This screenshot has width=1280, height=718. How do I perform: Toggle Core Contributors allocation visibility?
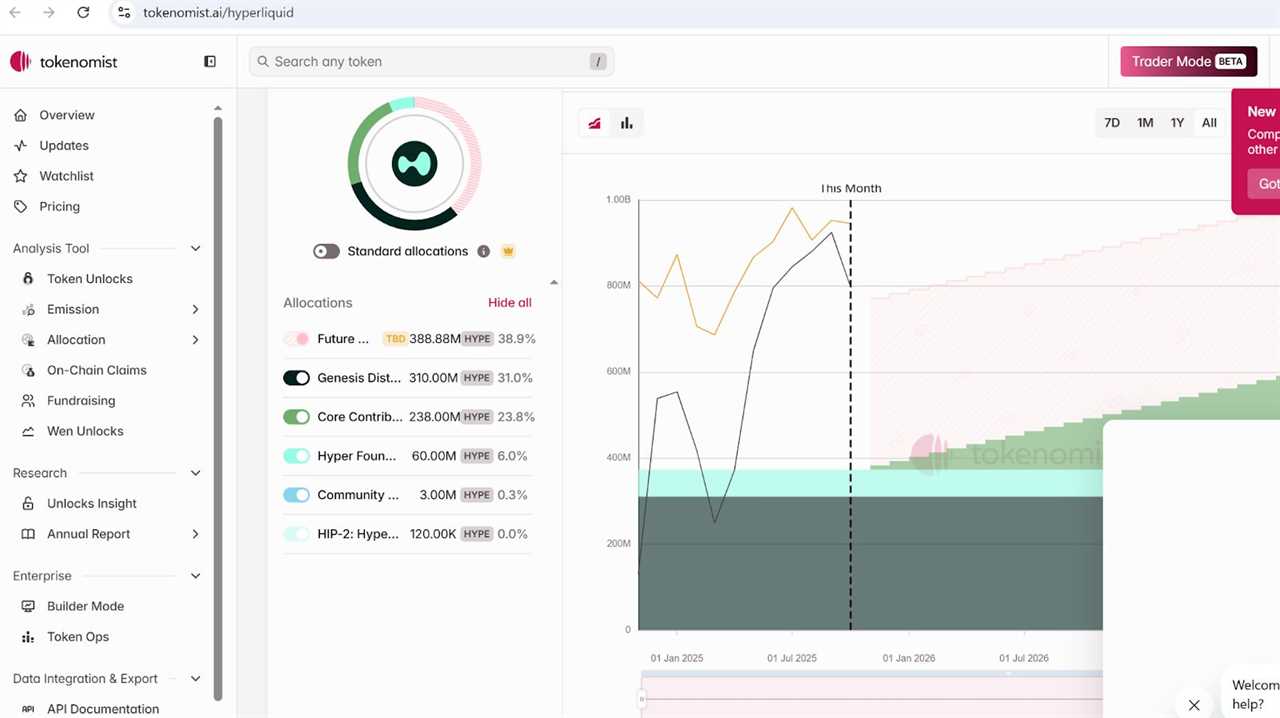pyautogui.click(x=296, y=417)
